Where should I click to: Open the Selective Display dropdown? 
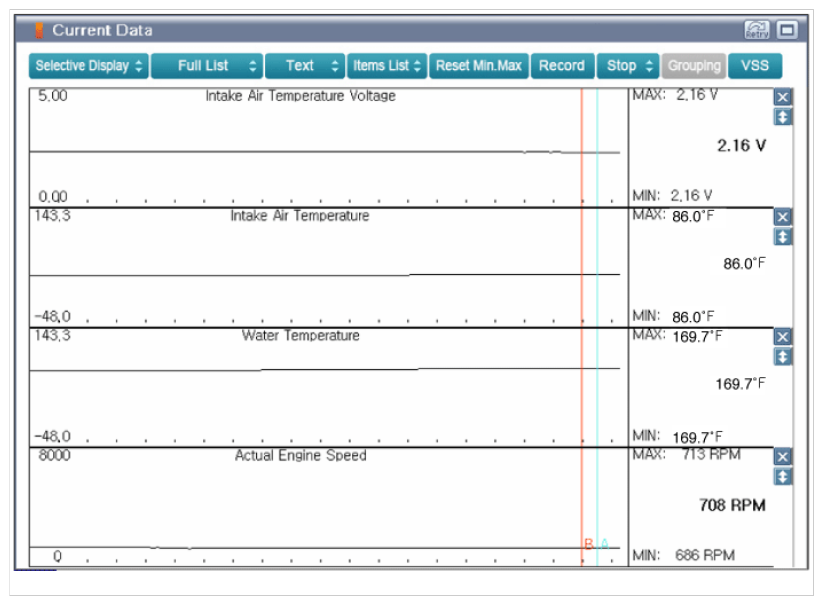point(88,66)
